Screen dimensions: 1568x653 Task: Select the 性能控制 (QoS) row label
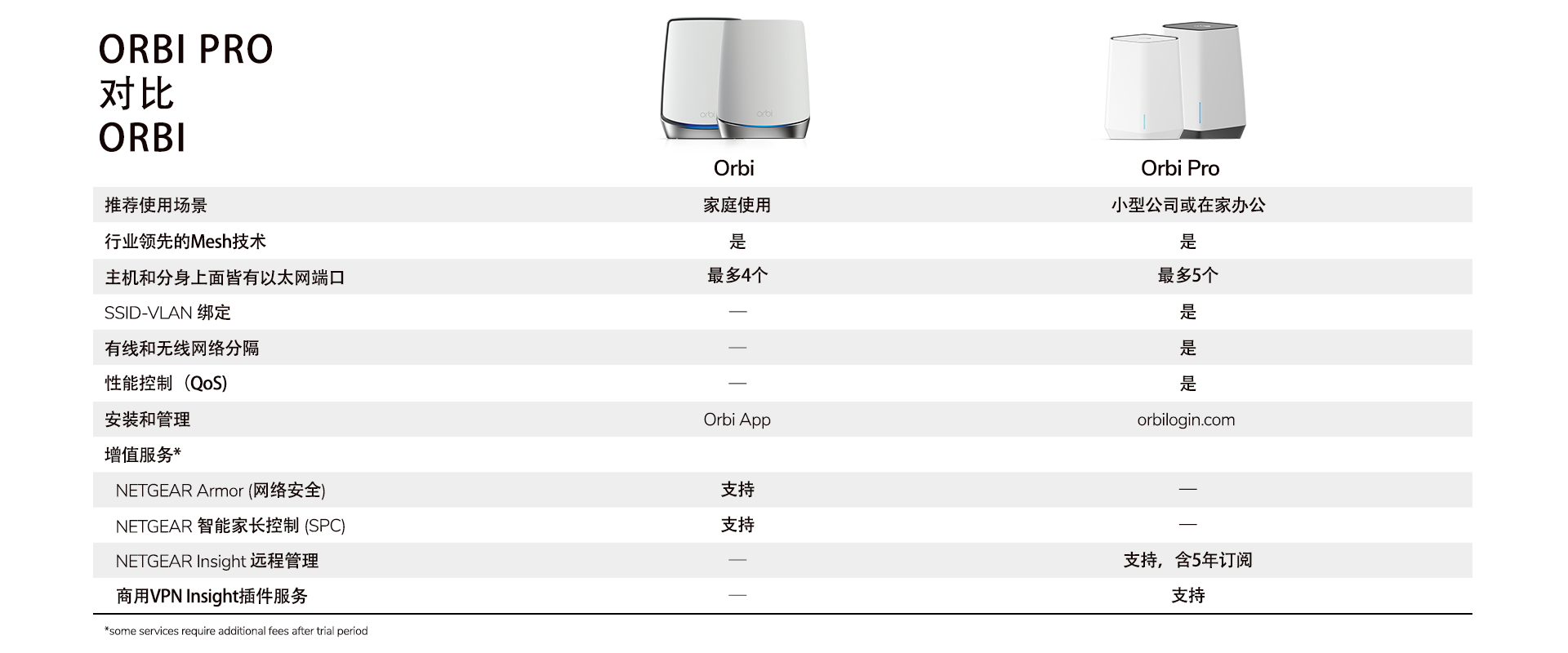[166, 384]
